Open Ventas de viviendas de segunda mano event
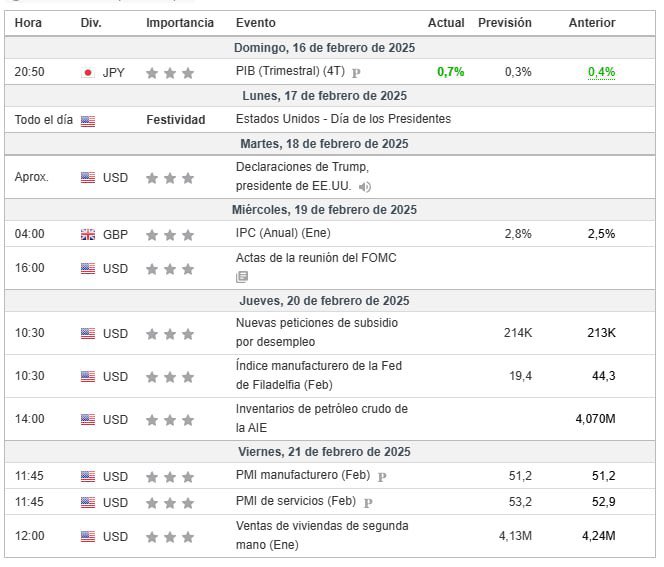Image resolution: width=664 pixels, height=567 pixels. [x=322, y=535]
